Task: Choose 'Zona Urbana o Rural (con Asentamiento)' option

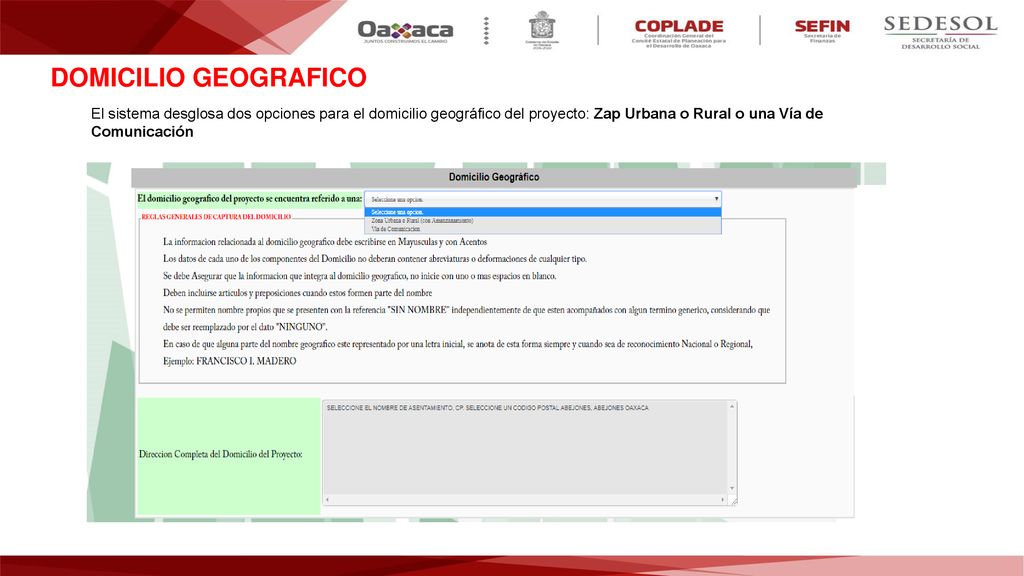Action: [543, 221]
